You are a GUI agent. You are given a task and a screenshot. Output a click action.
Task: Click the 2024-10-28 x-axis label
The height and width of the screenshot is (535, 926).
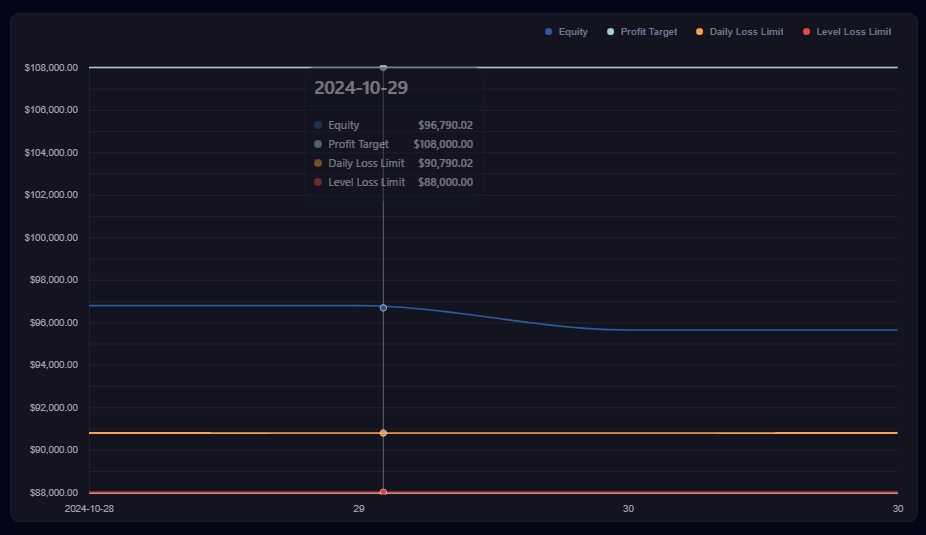[89, 509]
